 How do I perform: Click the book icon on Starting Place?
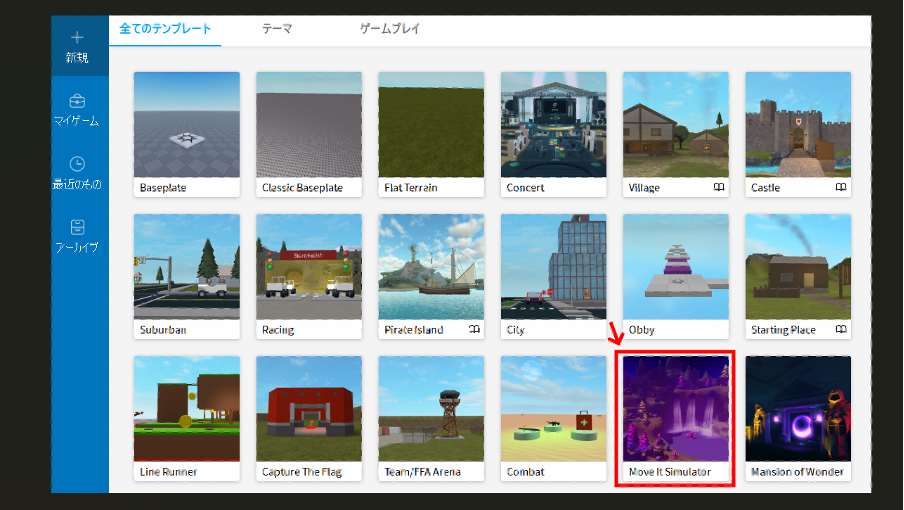840,329
